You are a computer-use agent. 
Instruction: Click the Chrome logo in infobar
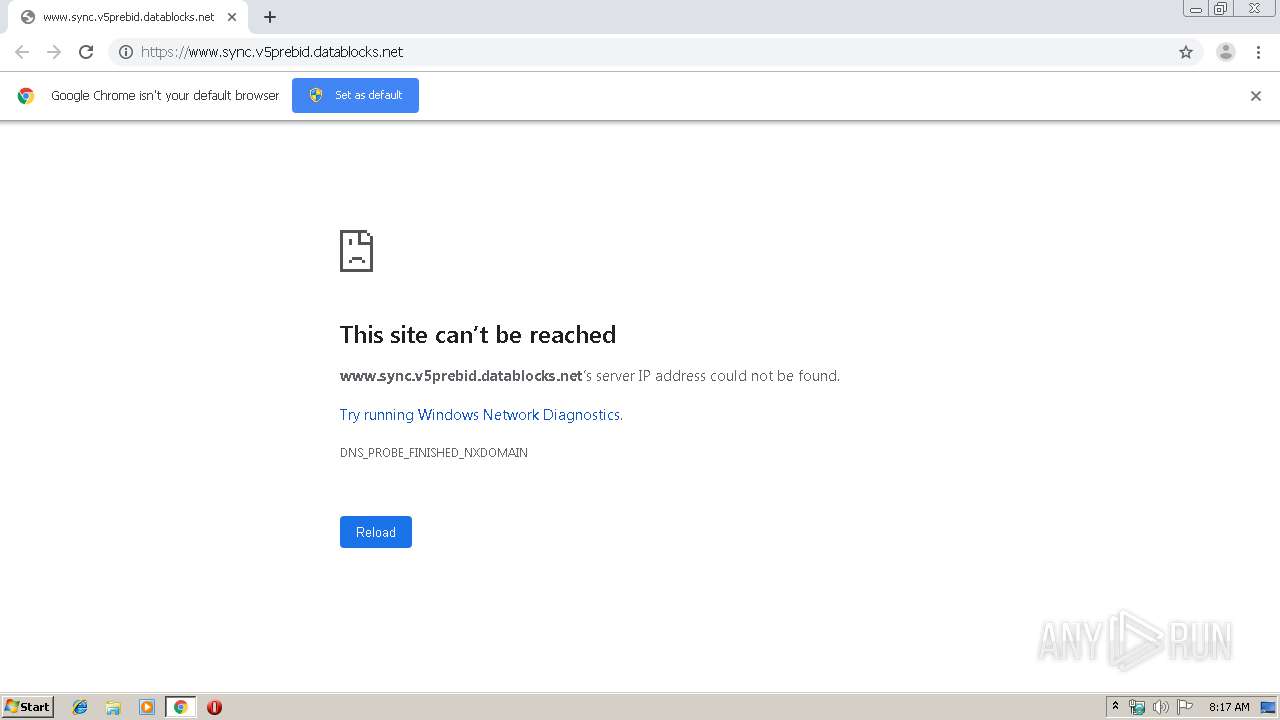pyautogui.click(x=26, y=96)
